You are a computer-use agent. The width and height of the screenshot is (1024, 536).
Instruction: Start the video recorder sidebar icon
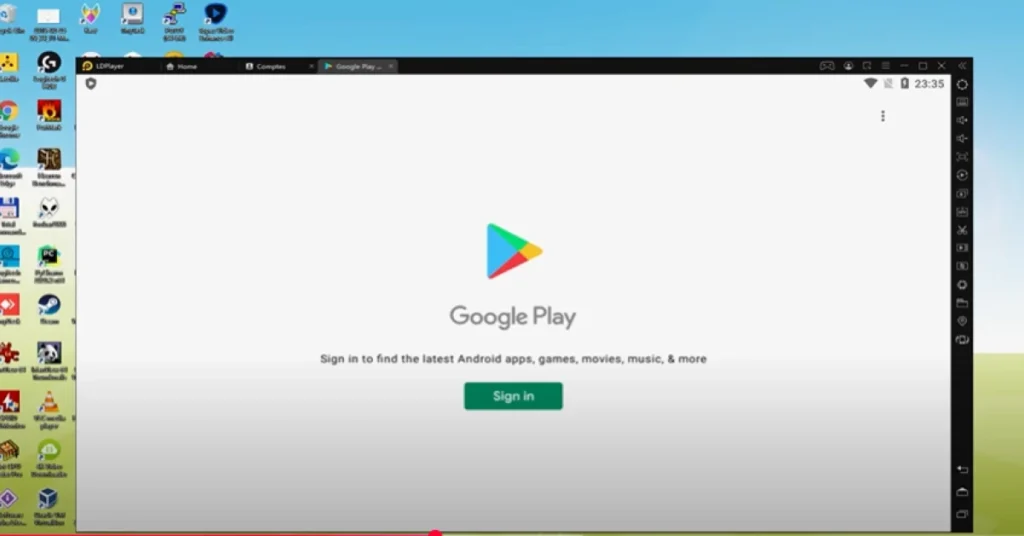[962, 248]
